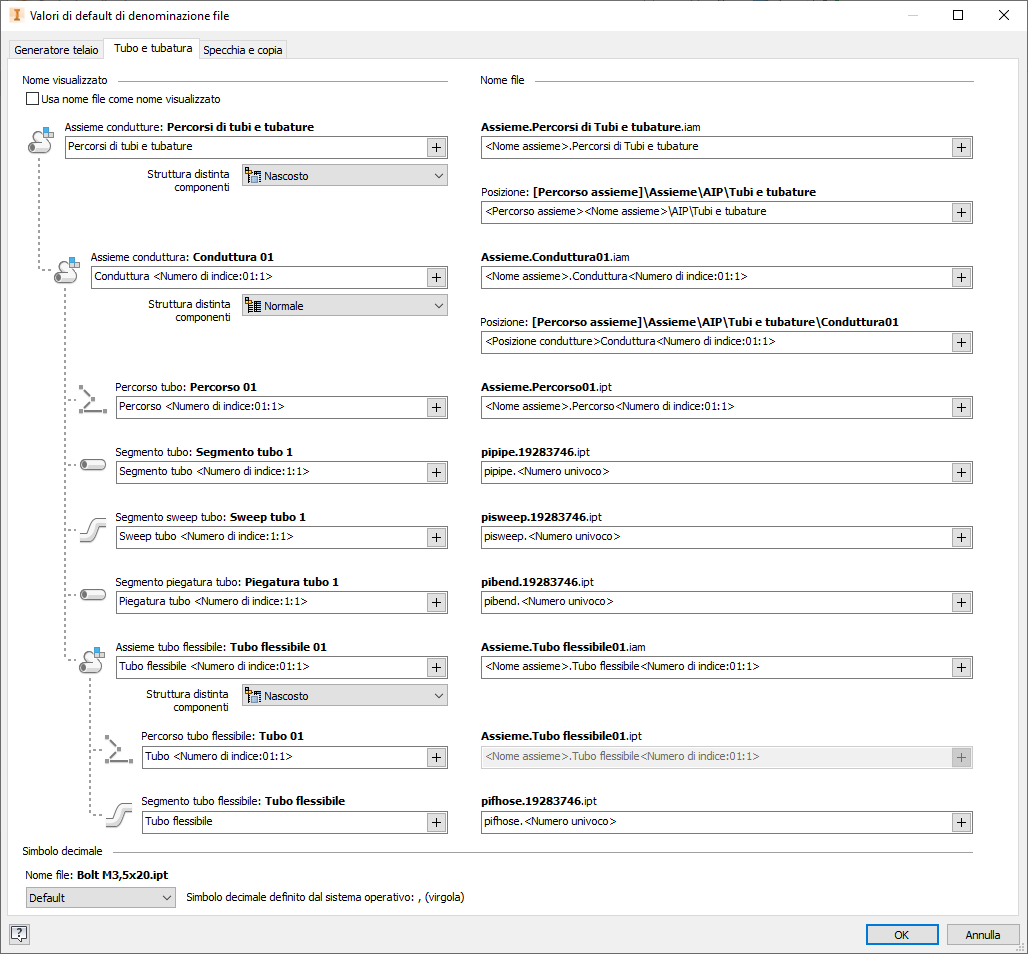Click plus button for pibend file name field

[961, 602]
